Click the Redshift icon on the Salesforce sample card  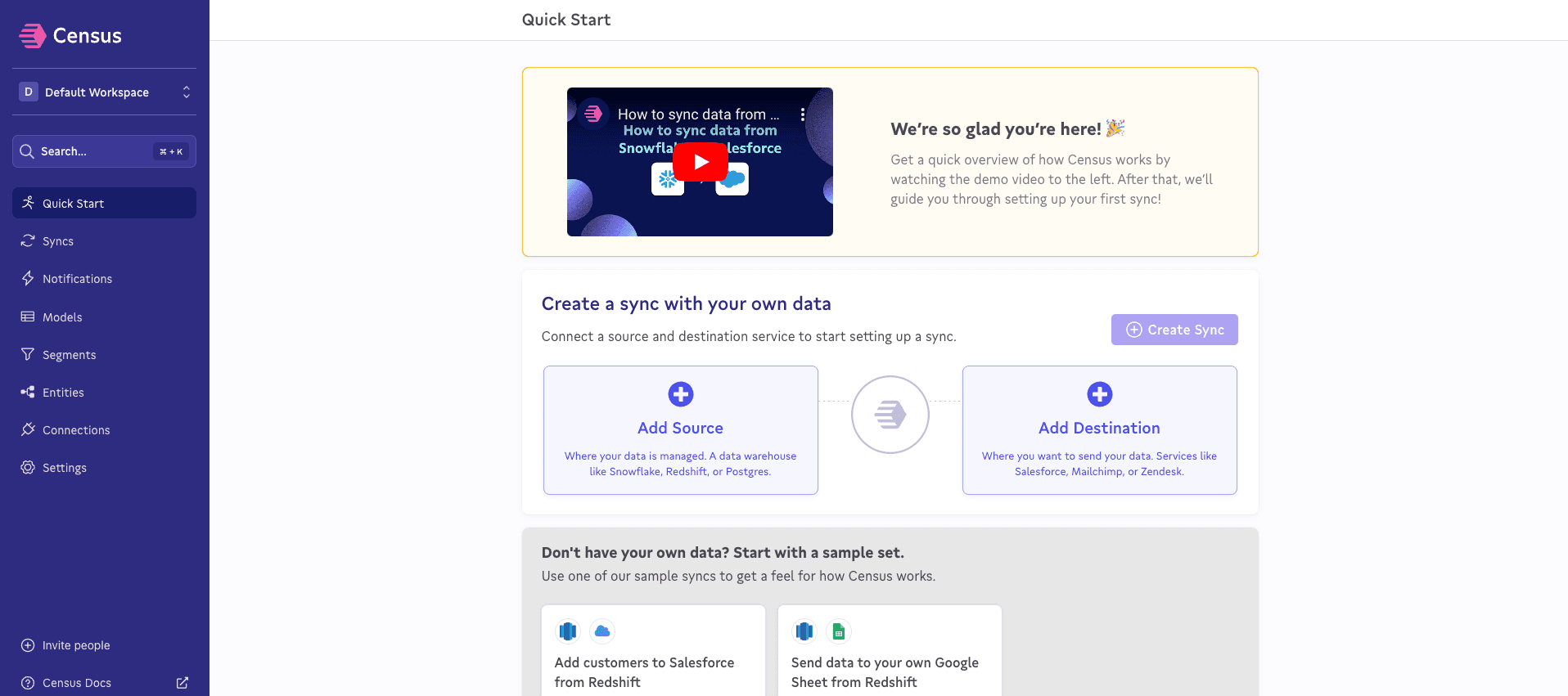tap(568, 631)
